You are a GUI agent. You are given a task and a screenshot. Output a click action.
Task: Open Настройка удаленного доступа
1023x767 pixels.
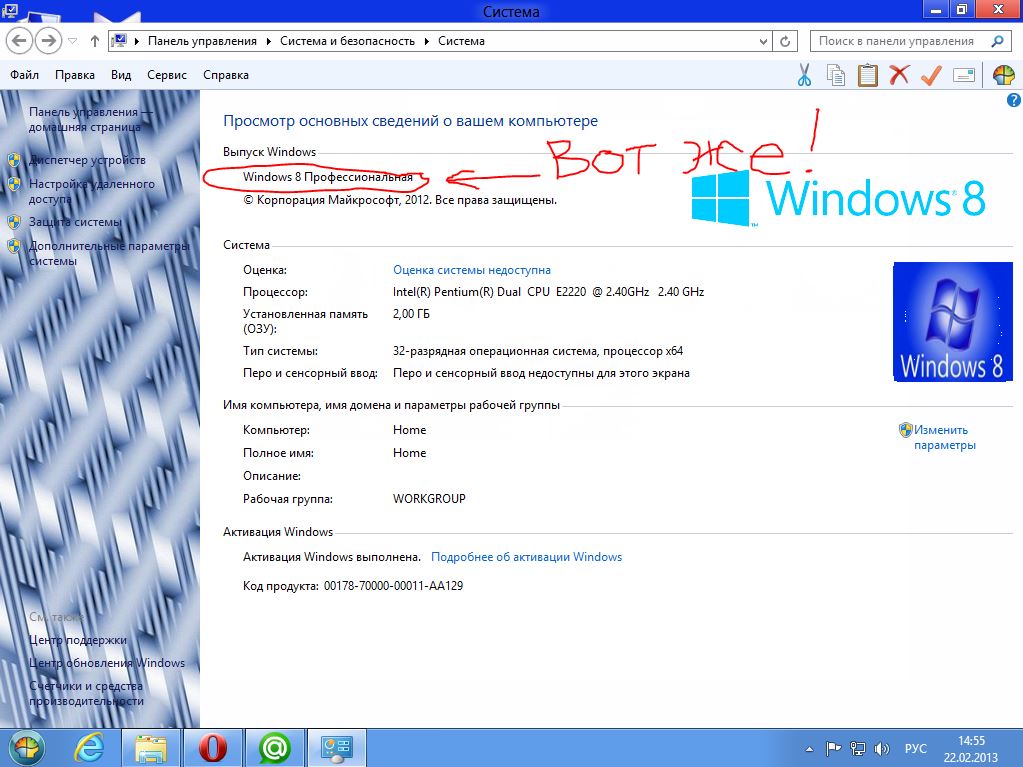pyautogui.click(x=91, y=191)
